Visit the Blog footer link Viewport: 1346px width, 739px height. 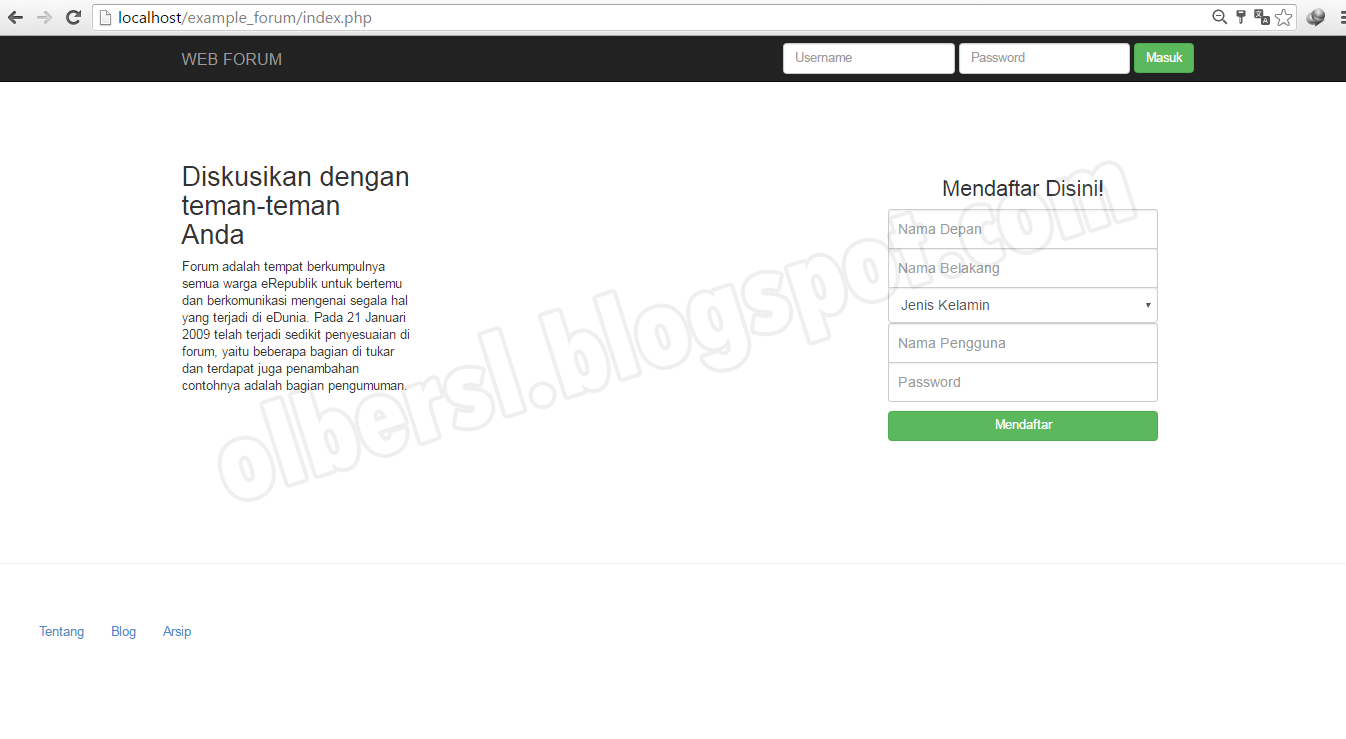[123, 631]
